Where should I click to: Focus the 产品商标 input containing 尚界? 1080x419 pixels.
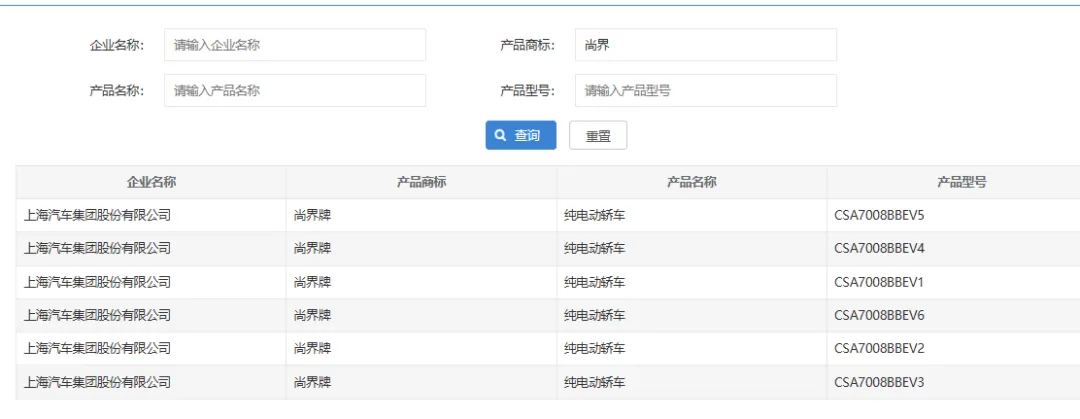click(x=706, y=45)
